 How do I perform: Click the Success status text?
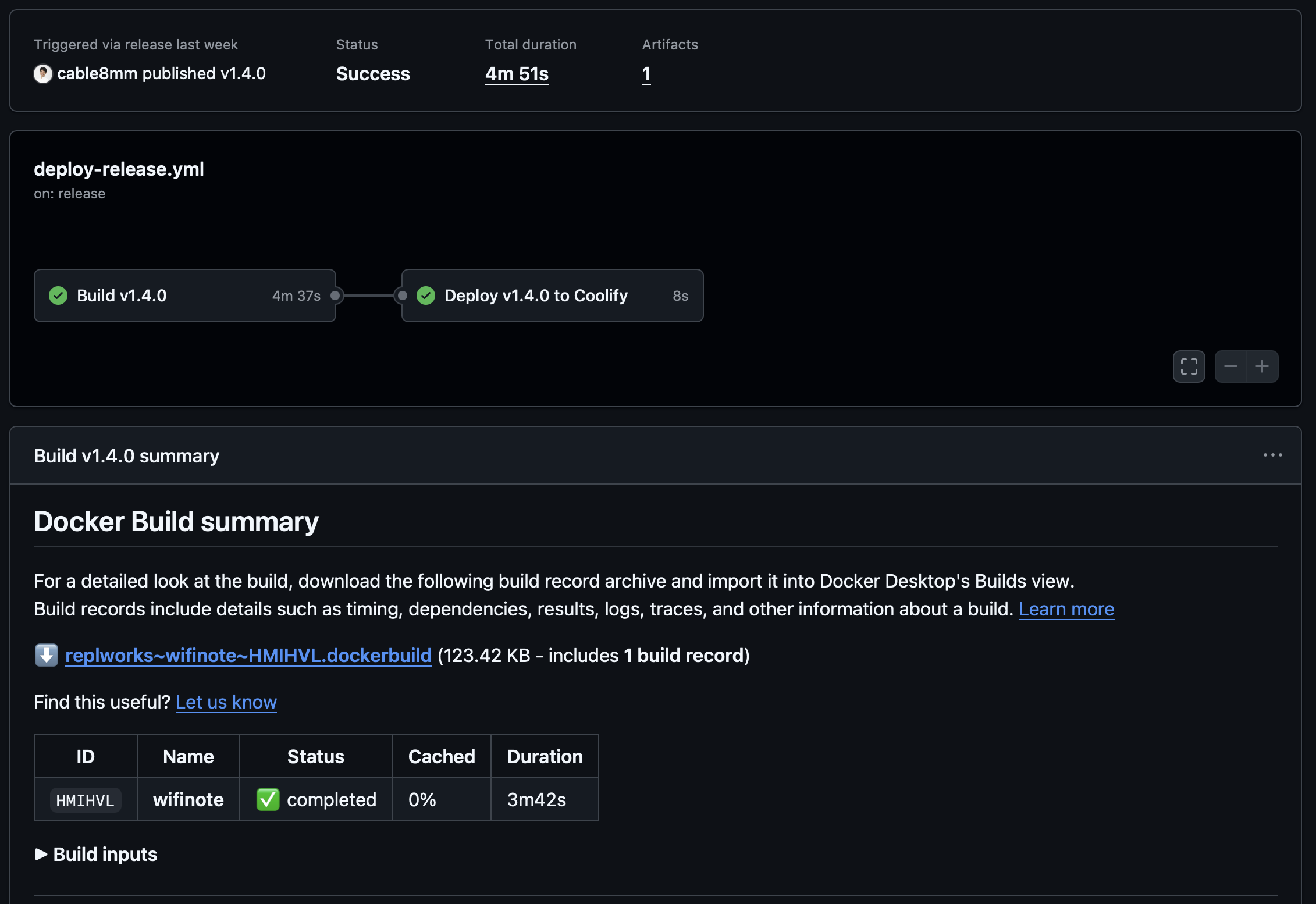pyautogui.click(x=373, y=74)
